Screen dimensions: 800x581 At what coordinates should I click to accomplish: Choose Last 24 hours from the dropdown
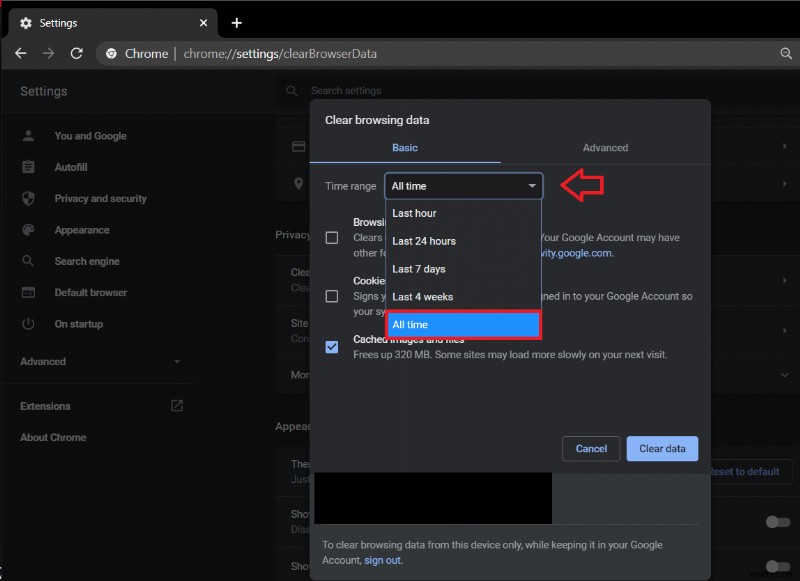point(424,241)
